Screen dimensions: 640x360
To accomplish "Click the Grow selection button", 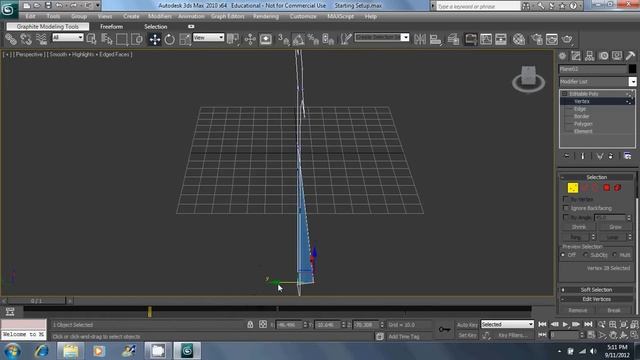I will click(615, 227).
